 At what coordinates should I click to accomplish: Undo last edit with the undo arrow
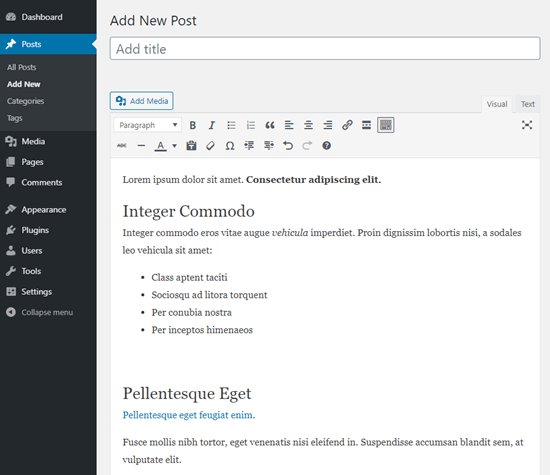point(288,146)
